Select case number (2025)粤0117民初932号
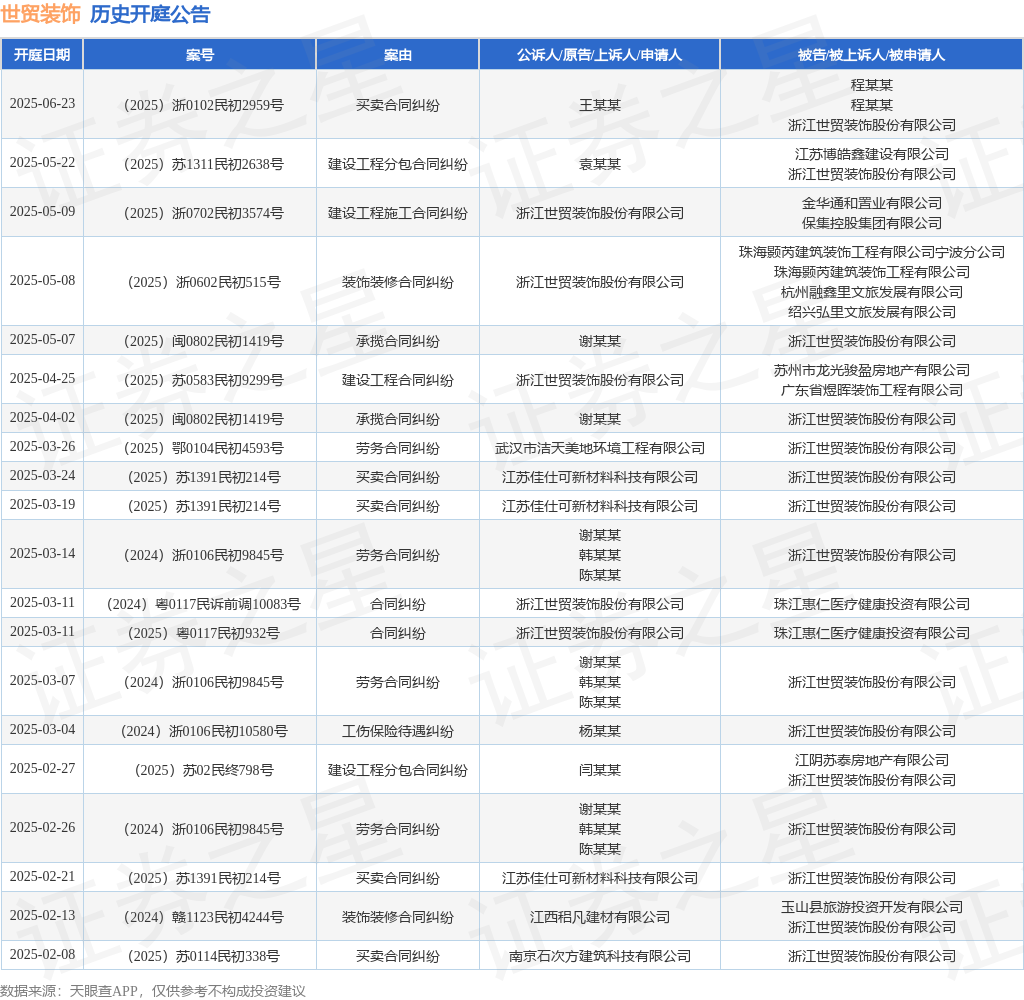Viewport: 1024px width, 1000px height. pyautogui.click(x=204, y=633)
